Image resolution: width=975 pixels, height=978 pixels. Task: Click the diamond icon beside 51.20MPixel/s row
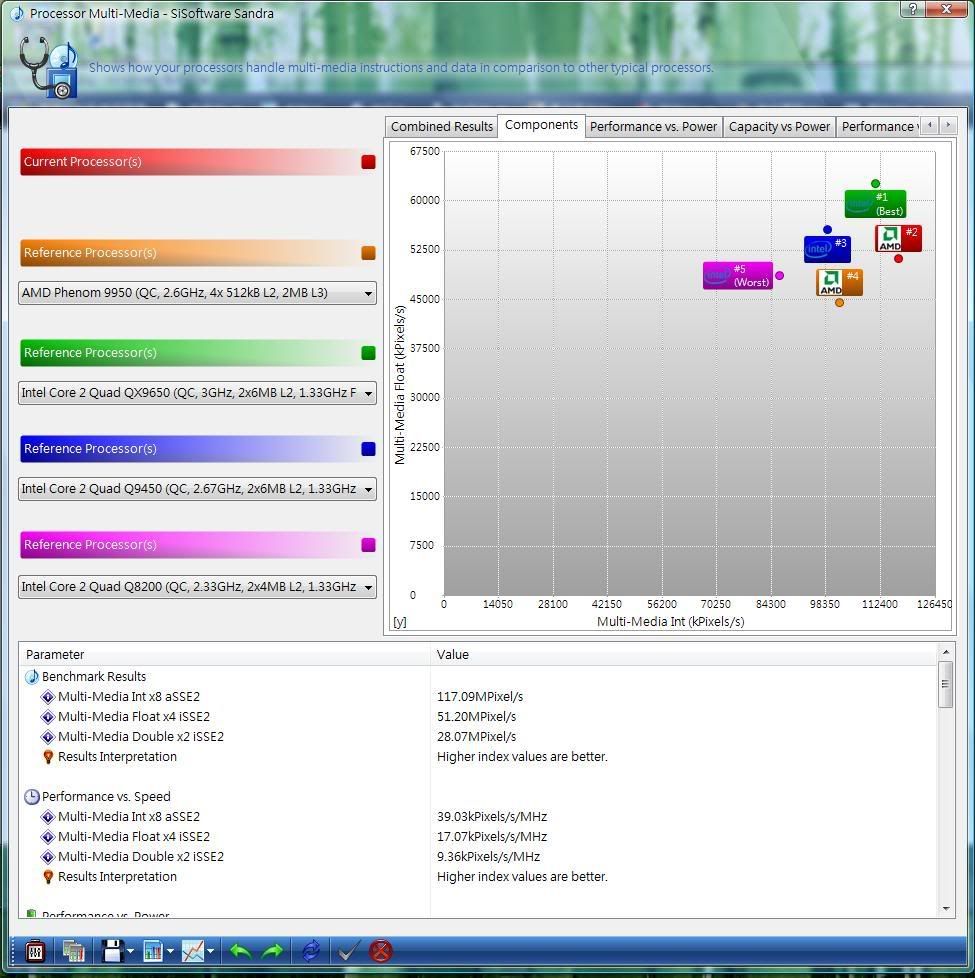click(x=48, y=717)
